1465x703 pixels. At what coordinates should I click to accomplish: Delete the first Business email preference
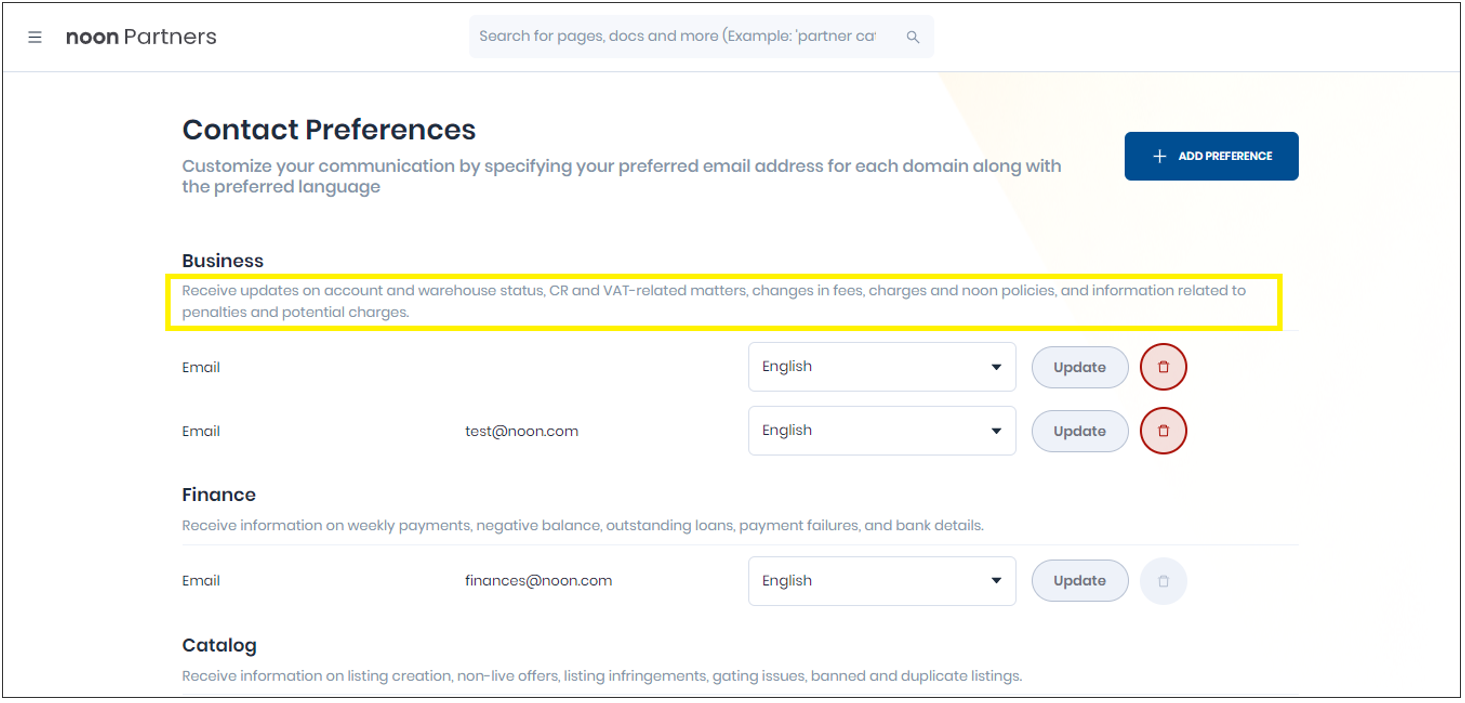1163,367
